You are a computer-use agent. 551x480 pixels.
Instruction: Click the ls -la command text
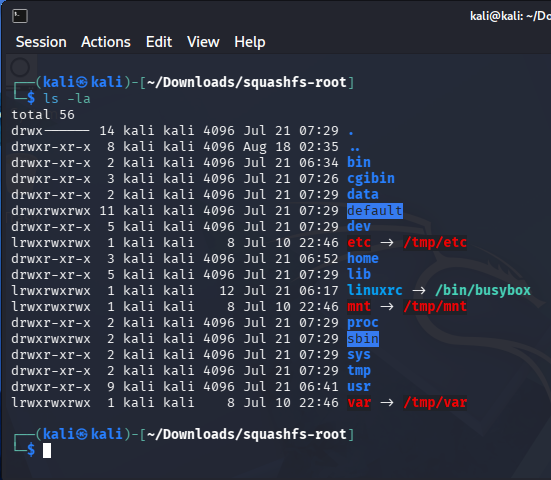66,99
